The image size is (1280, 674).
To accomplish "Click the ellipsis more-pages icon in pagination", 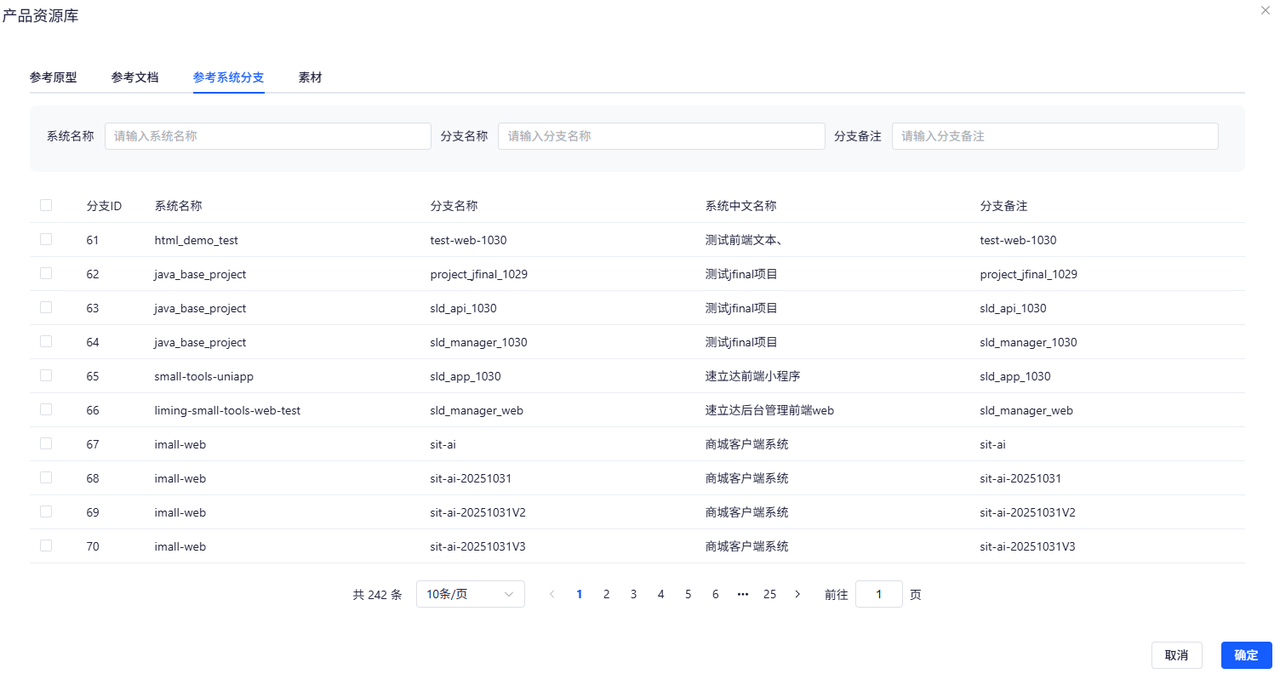I will point(742,594).
